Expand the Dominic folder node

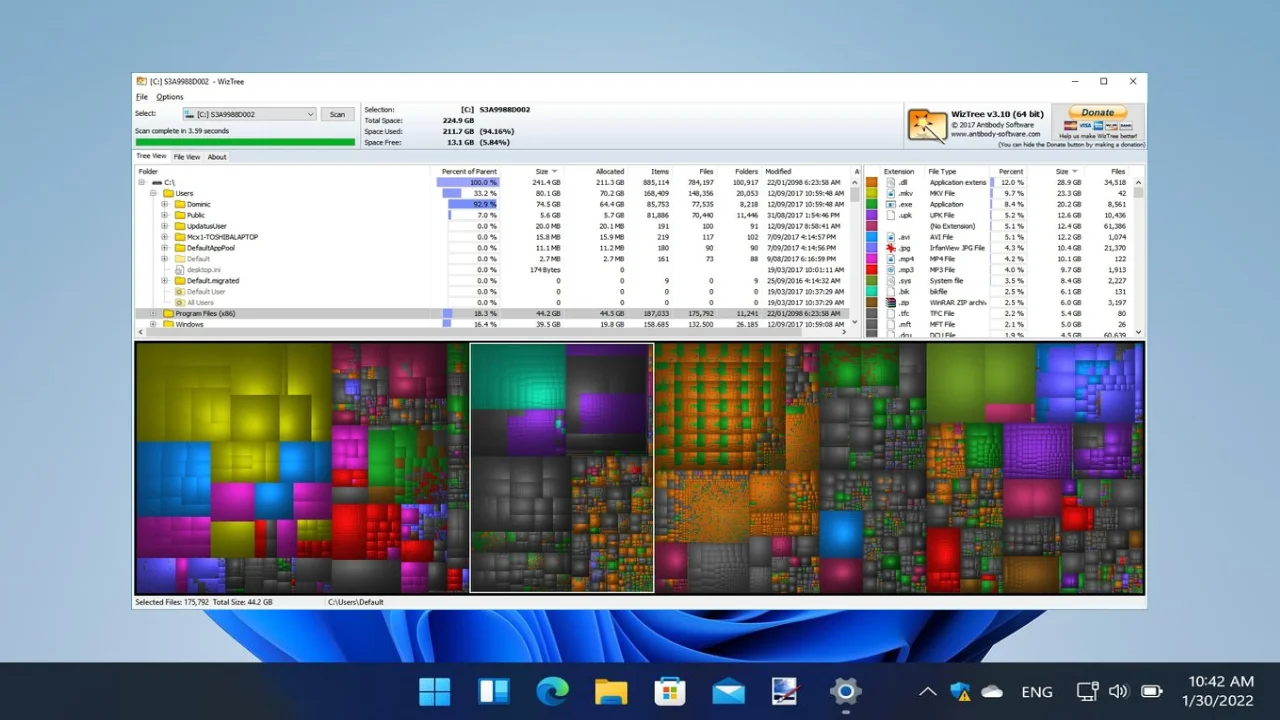pos(165,204)
